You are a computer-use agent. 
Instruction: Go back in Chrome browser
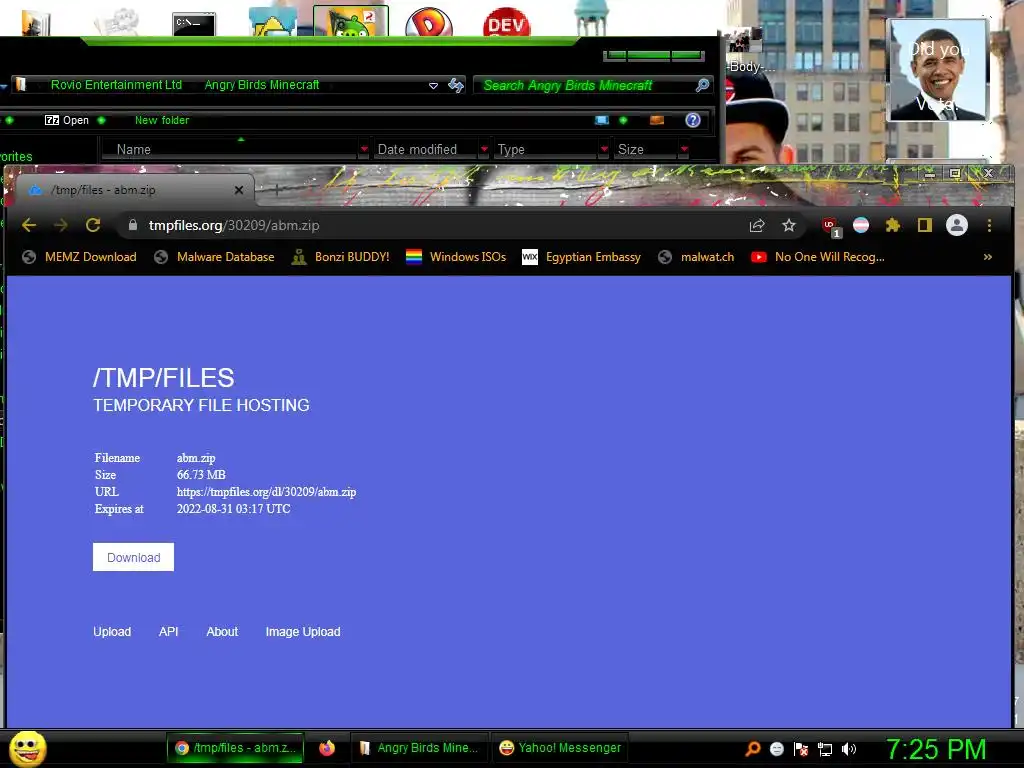coord(29,225)
